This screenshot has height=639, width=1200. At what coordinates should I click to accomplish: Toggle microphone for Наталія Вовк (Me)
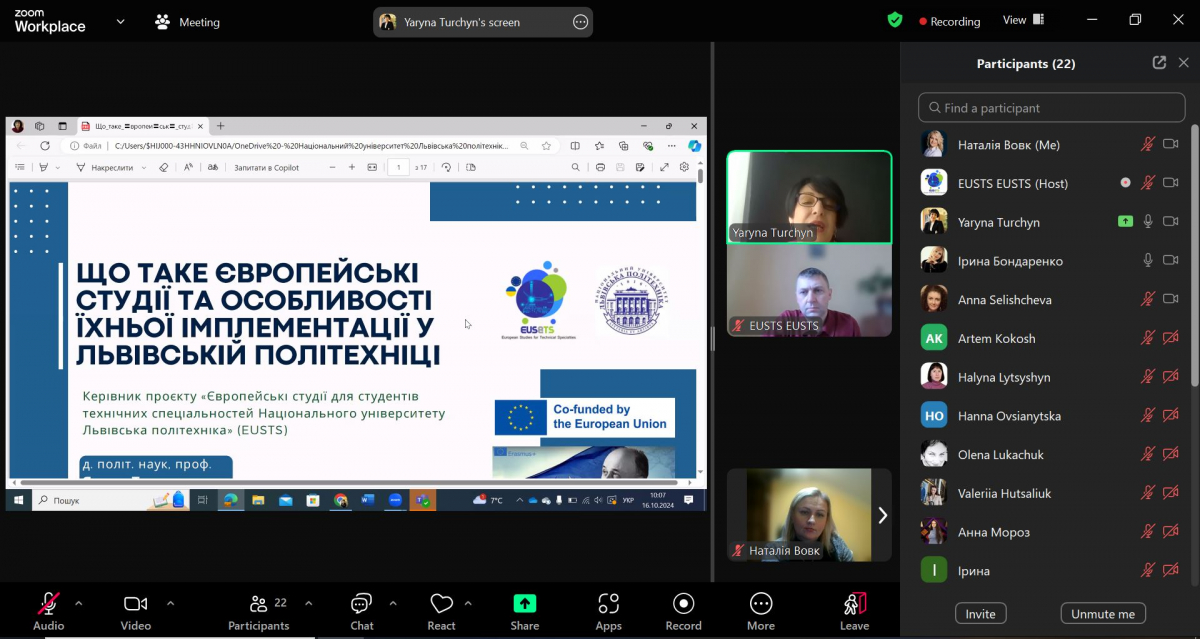point(1148,145)
